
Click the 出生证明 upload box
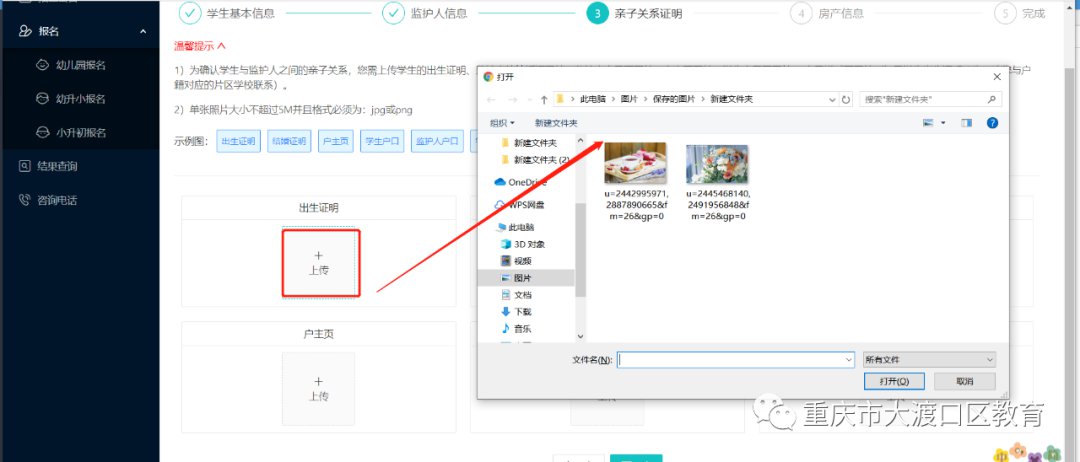(320, 263)
